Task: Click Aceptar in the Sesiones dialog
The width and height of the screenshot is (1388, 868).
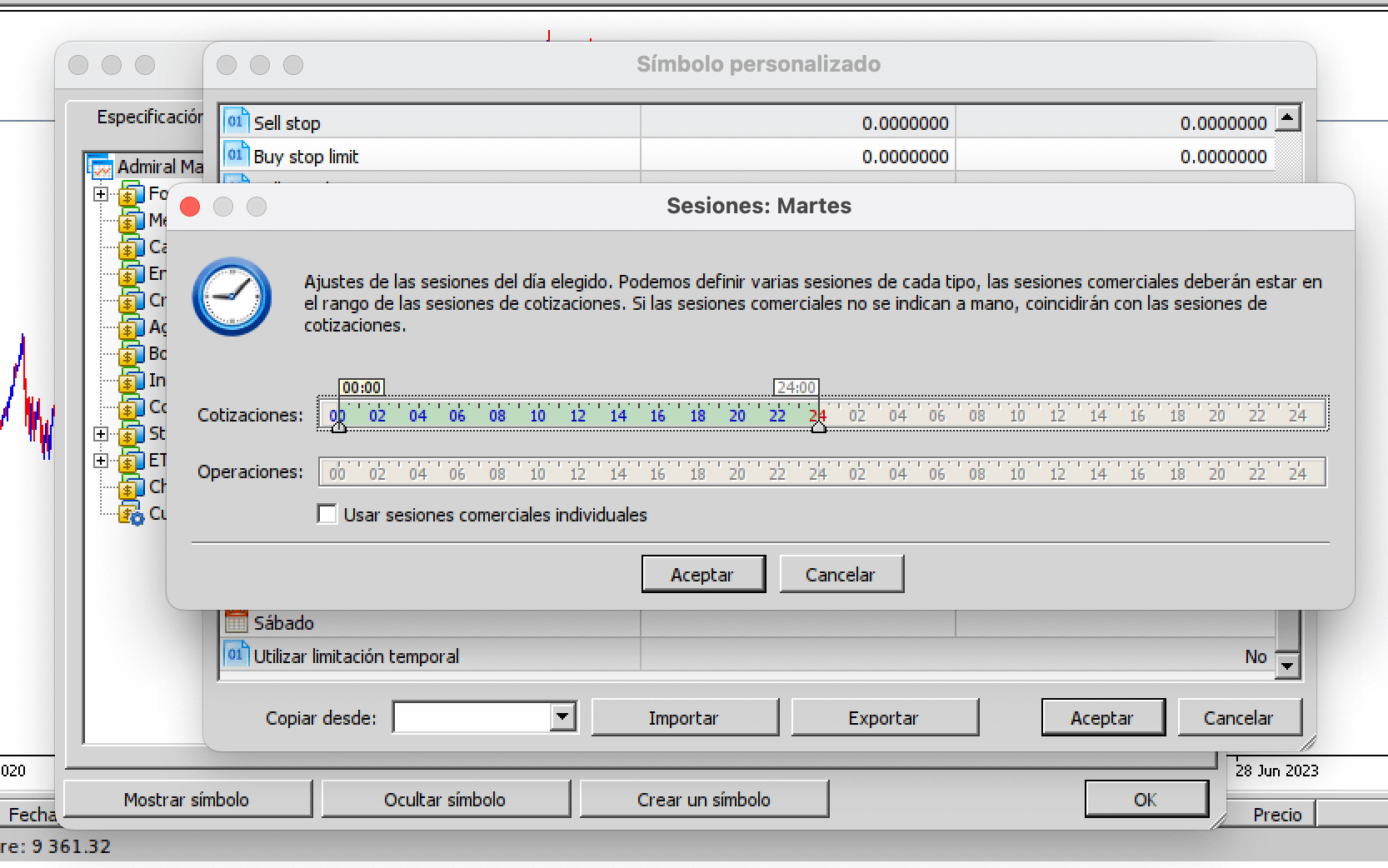Action: 703,574
